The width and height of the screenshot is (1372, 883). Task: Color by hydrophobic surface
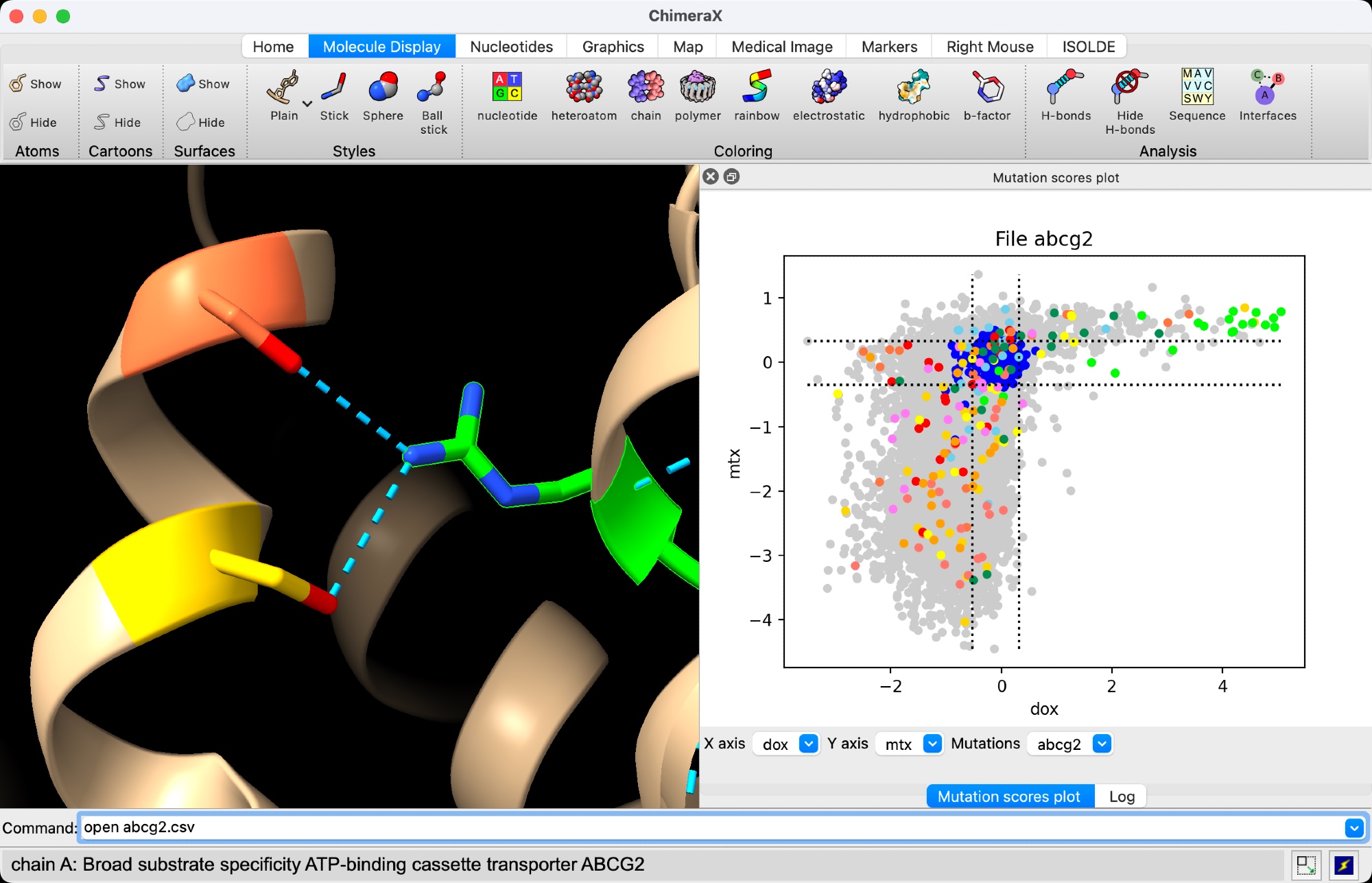[913, 89]
